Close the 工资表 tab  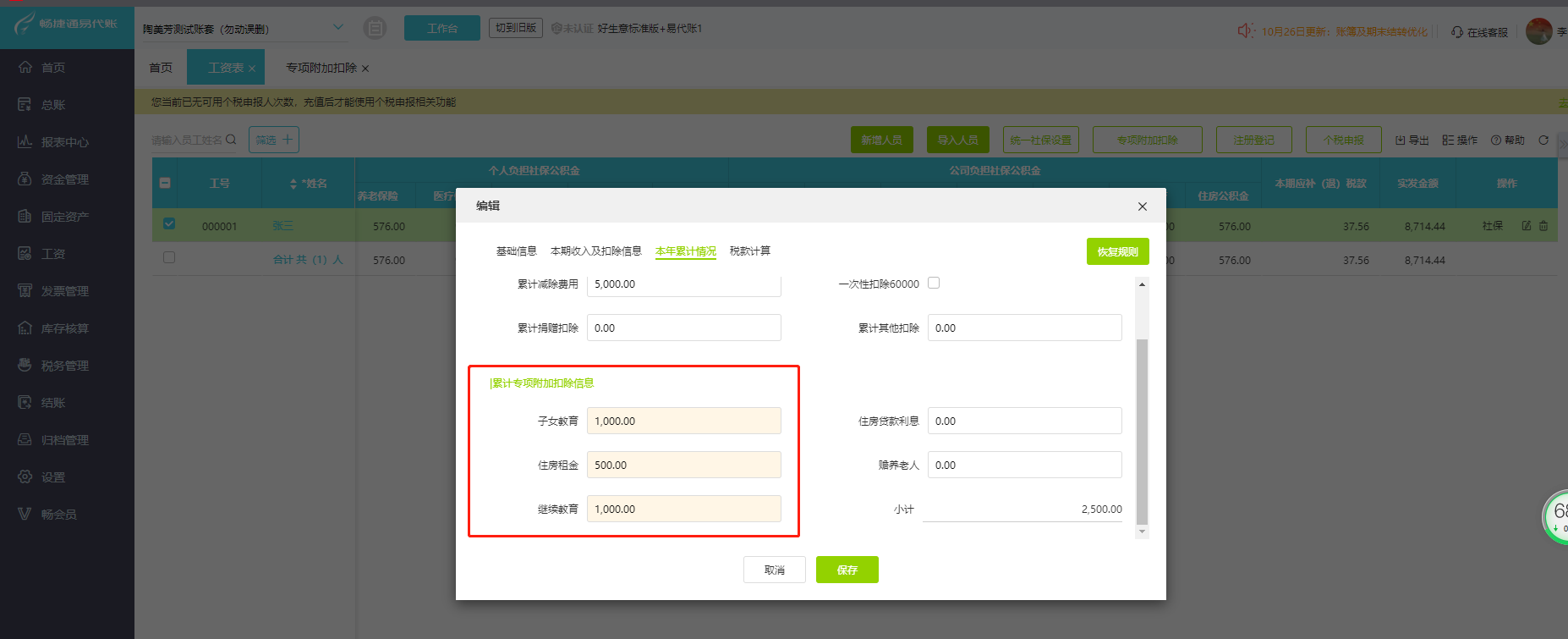[252, 69]
